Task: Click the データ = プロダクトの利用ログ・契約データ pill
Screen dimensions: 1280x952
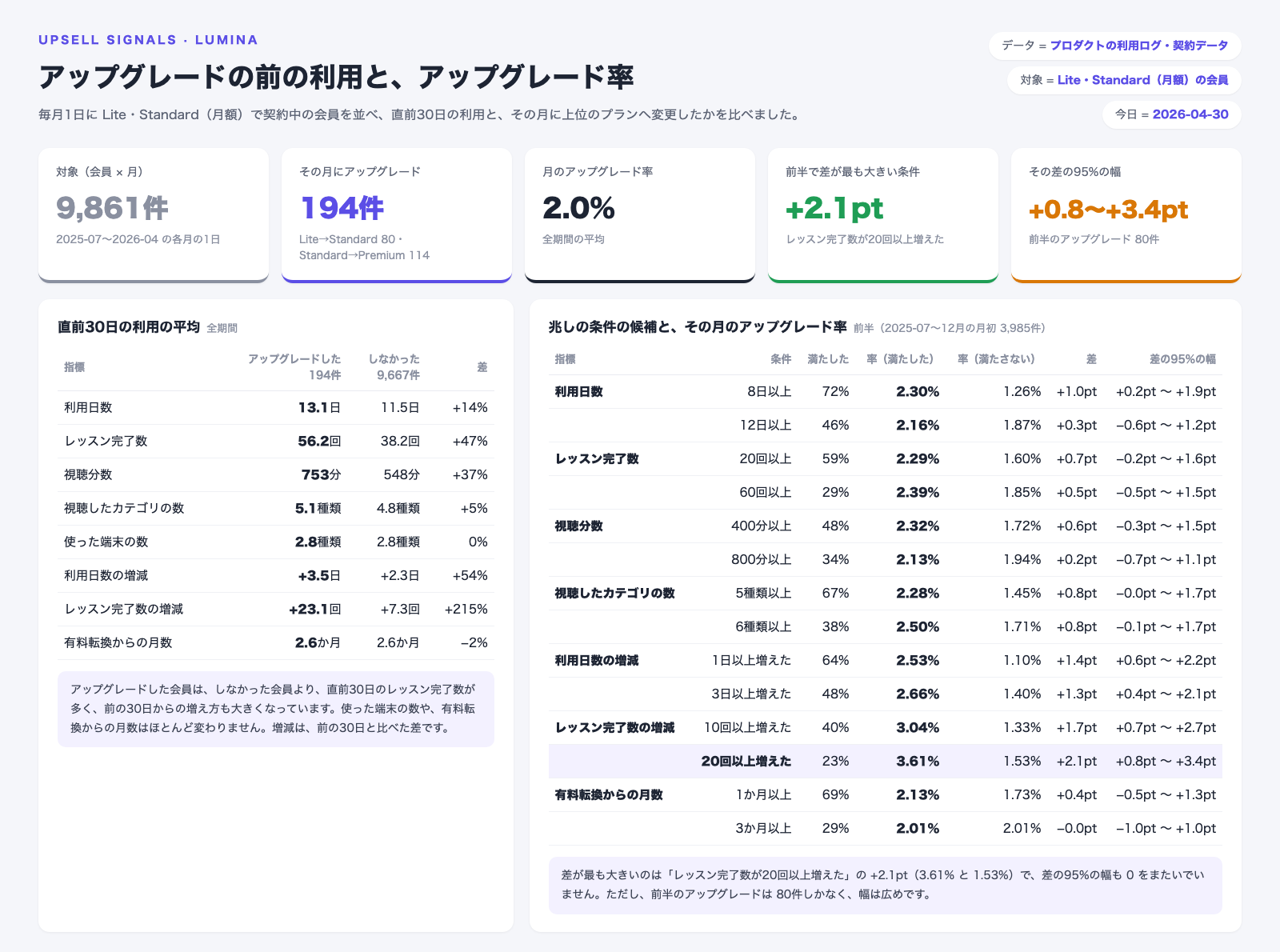Action: (x=1114, y=46)
